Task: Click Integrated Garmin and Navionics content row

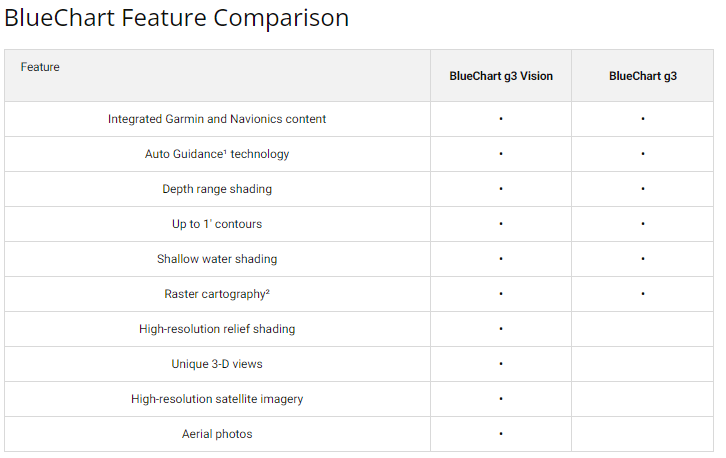Action: [x=217, y=119]
